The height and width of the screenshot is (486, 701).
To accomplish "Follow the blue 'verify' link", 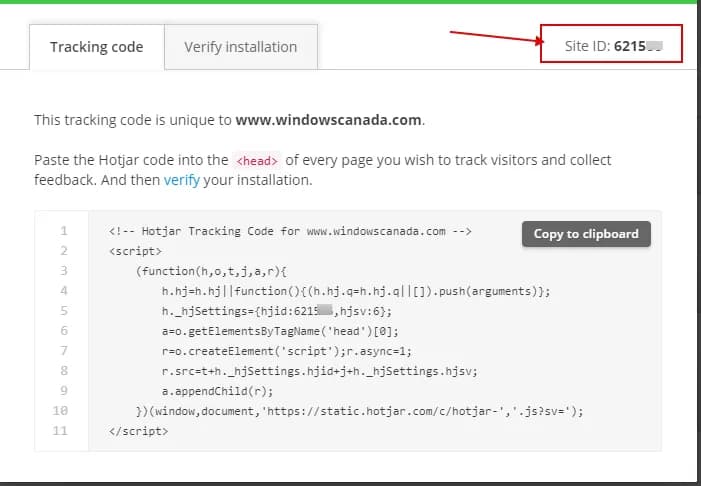I will tap(182, 180).
